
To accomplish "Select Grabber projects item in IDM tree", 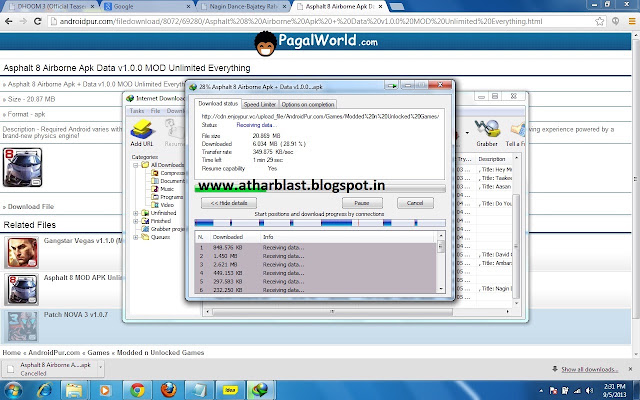I will [162, 229].
